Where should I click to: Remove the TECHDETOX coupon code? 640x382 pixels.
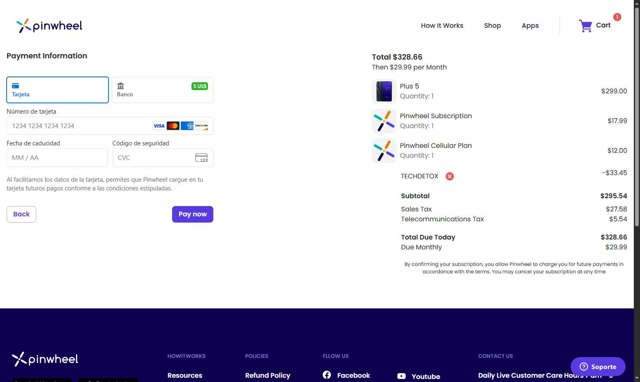(449, 176)
